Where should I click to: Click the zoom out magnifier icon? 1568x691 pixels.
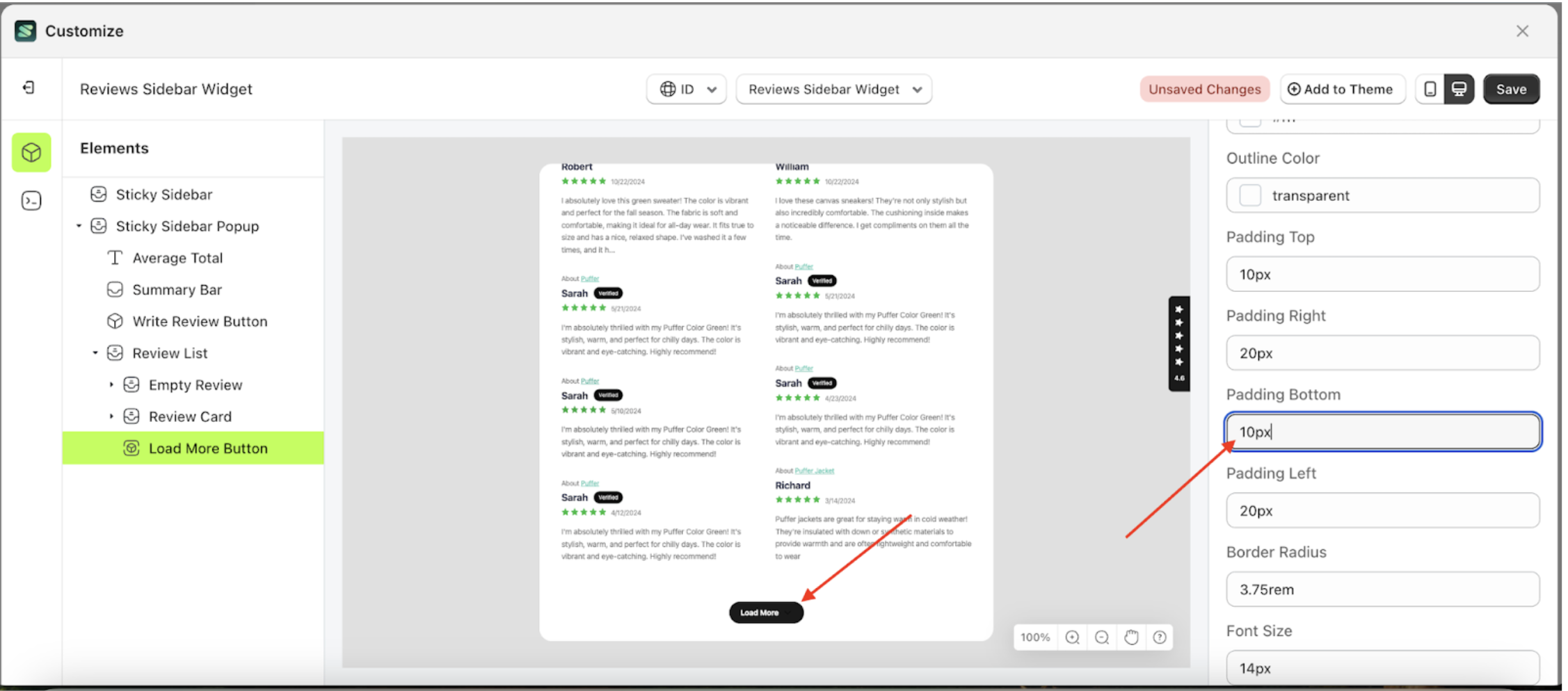(1101, 637)
